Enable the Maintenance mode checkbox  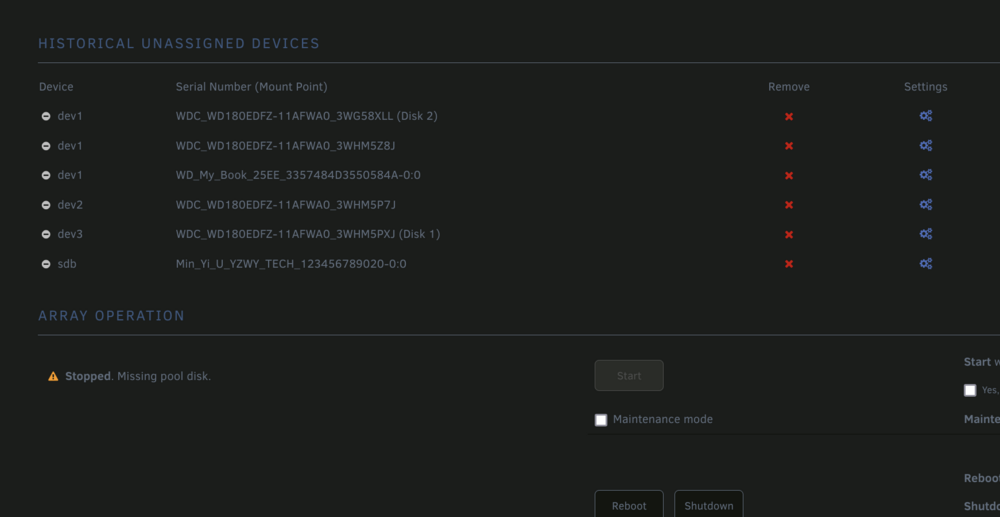[x=601, y=420]
